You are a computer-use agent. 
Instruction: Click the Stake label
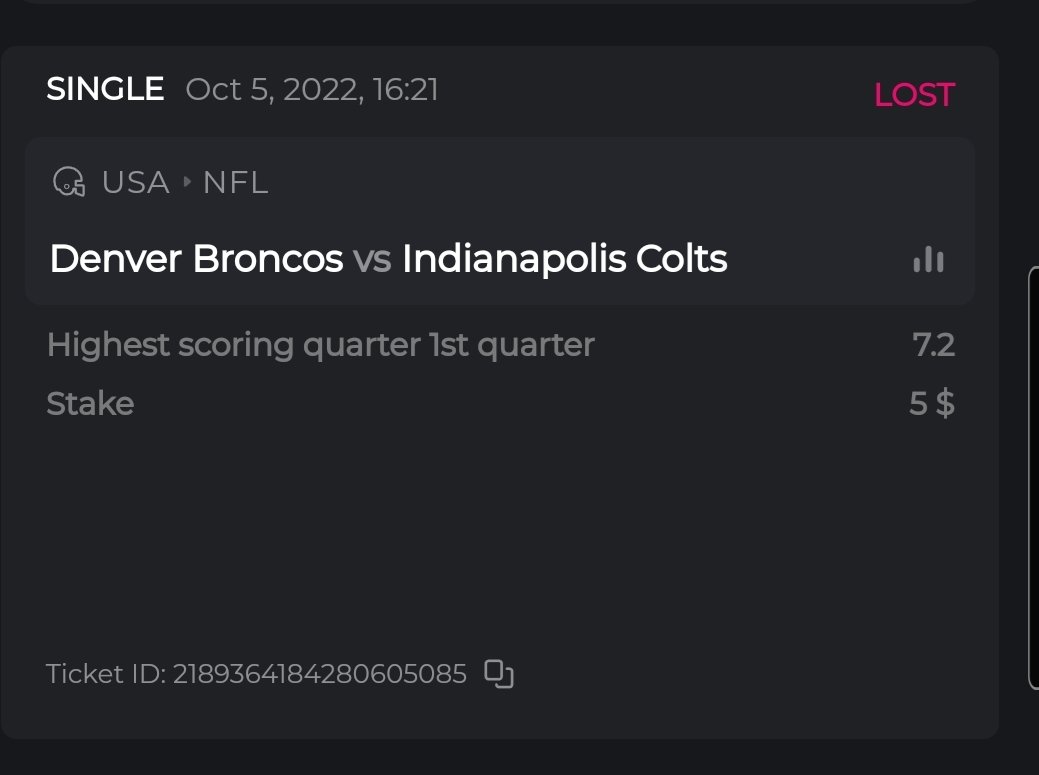(90, 404)
